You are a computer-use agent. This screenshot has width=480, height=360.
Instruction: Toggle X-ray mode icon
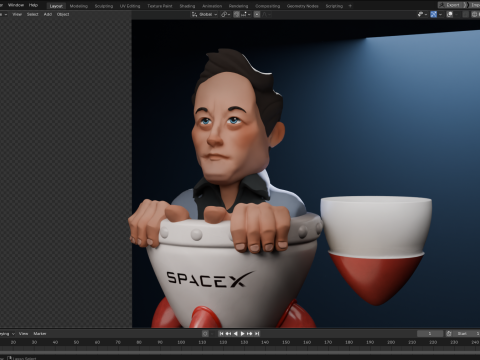point(466,14)
